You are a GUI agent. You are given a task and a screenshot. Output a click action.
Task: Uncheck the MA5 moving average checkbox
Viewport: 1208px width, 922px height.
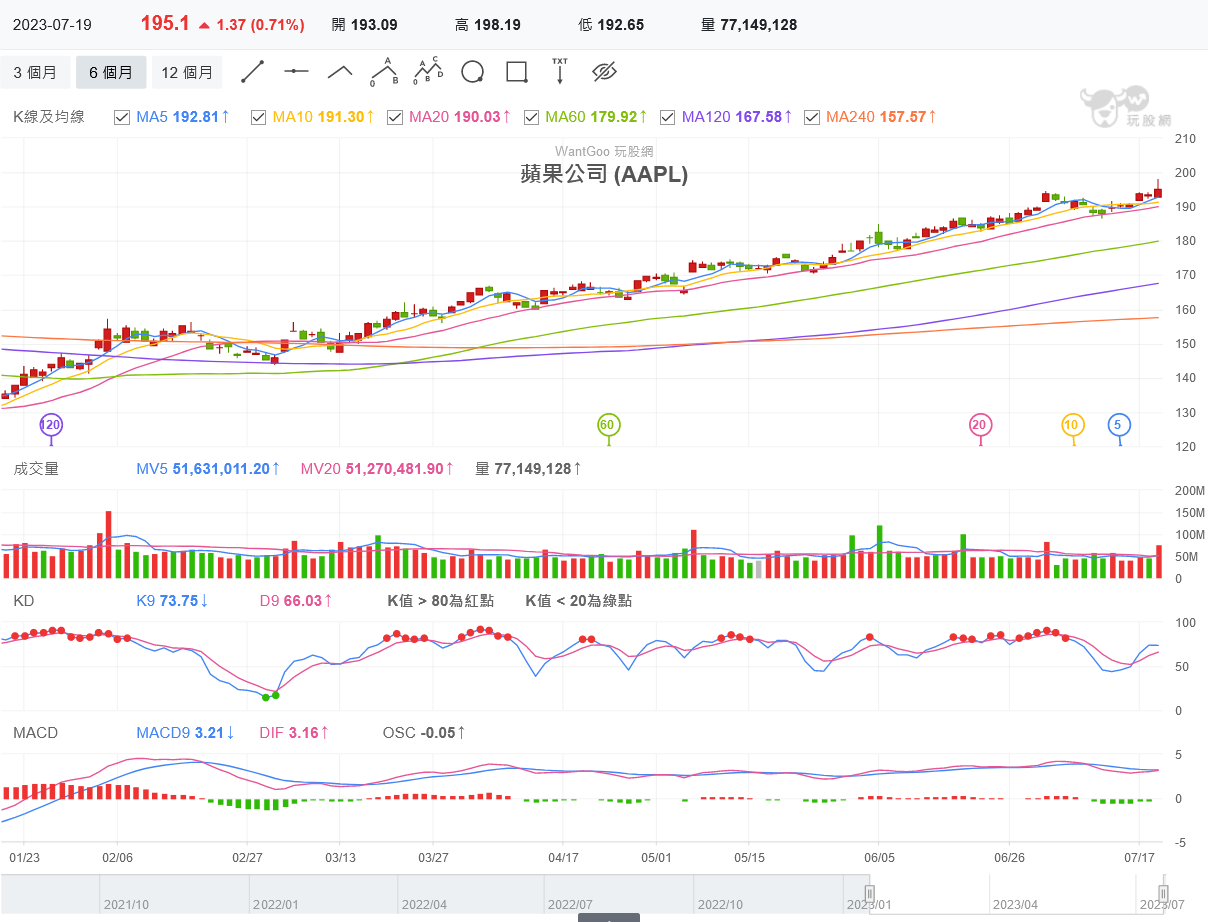click(122, 117)
